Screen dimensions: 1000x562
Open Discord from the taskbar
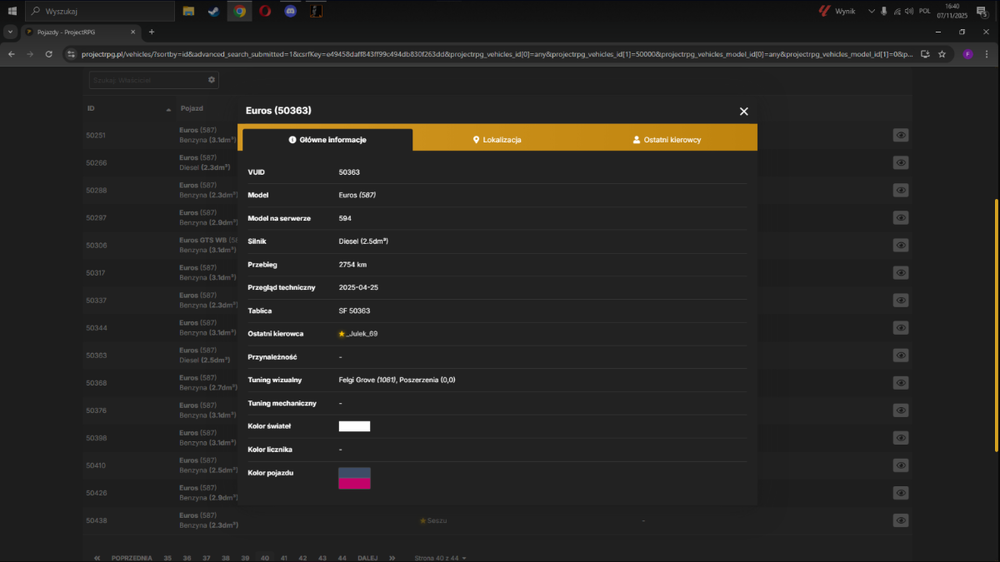click(x=290, y=11)
